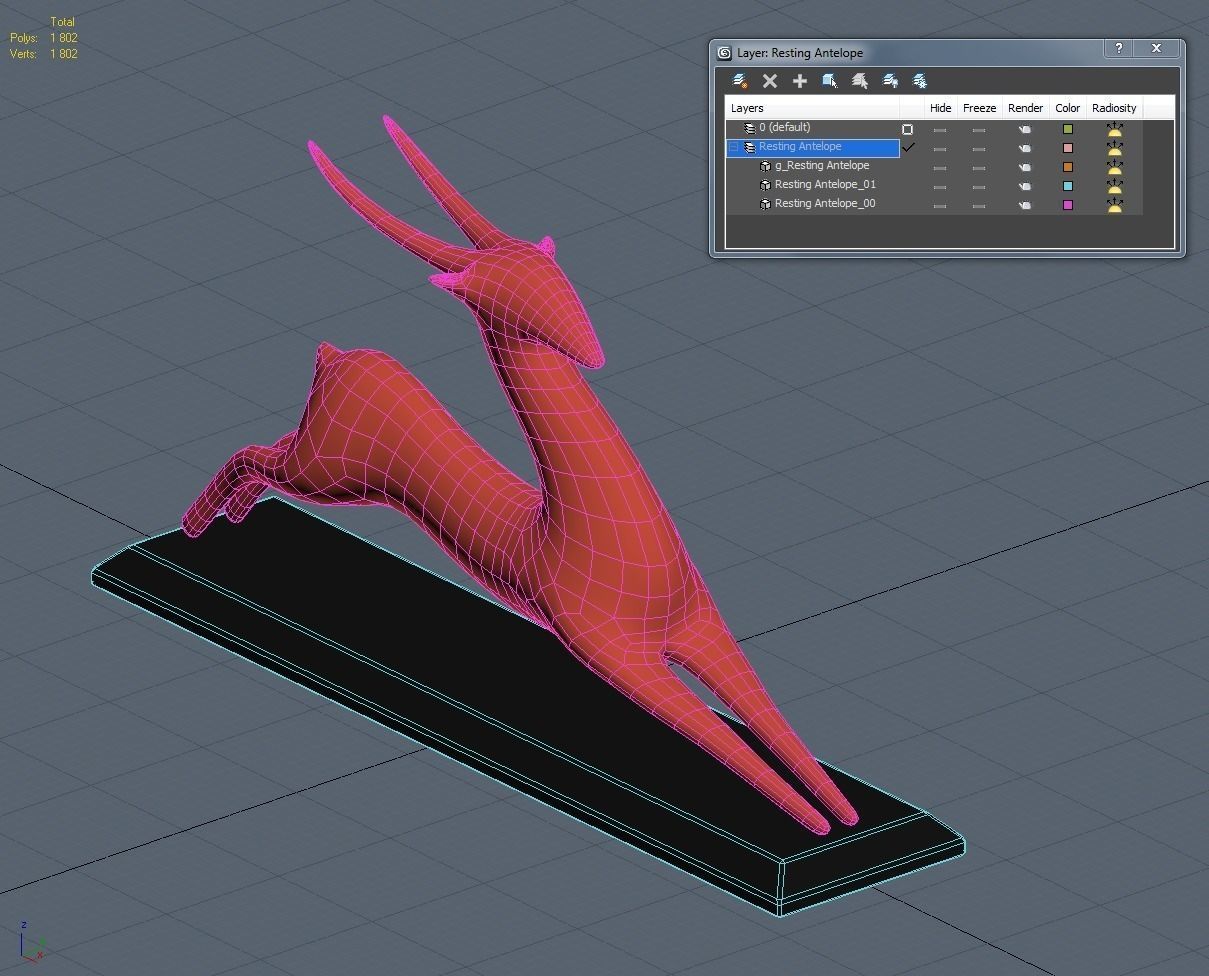Click the Polys count statistic text
Viewport: 1209px width, 976px height.
point(44,38)
